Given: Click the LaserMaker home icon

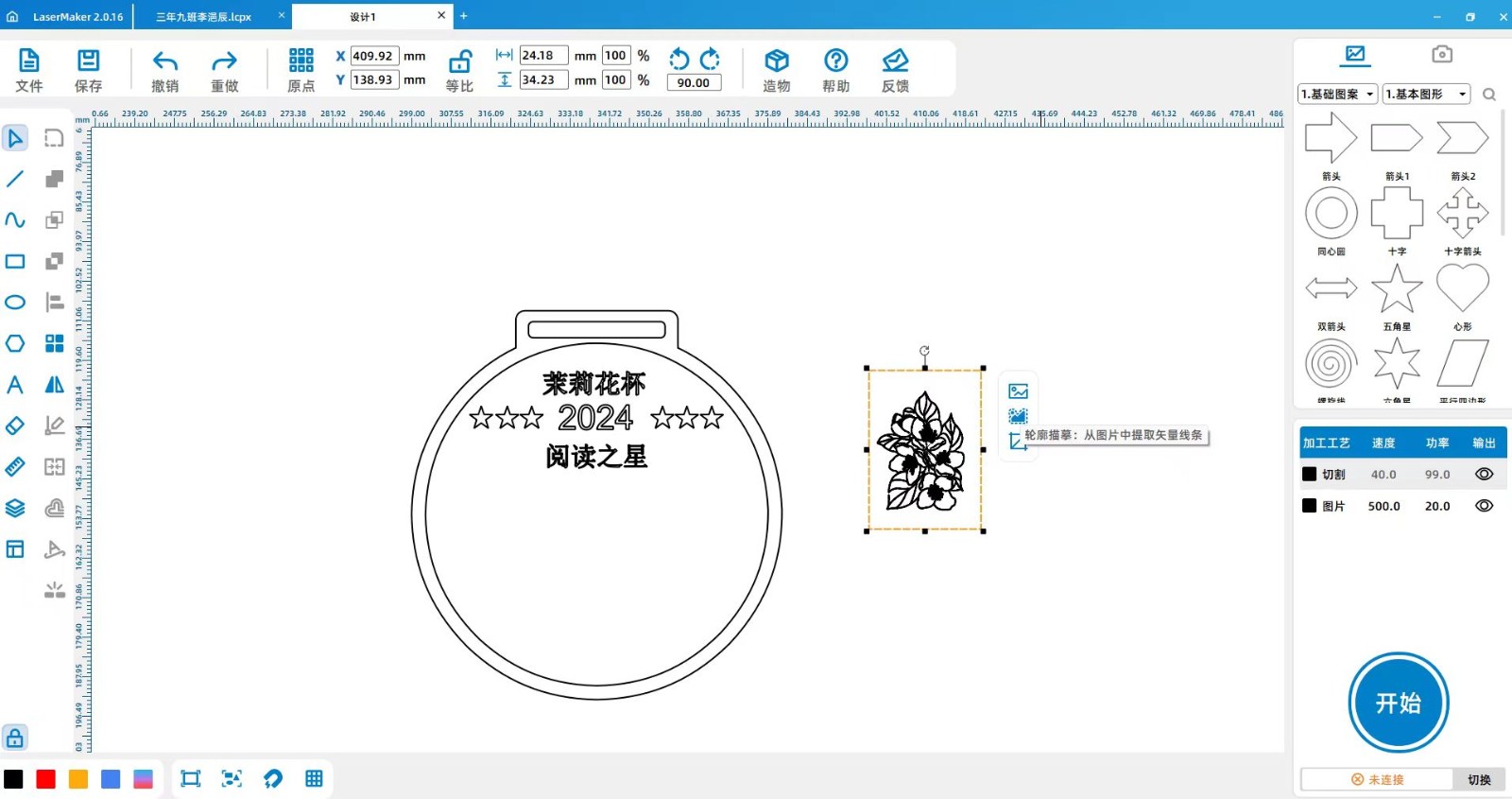Looking at the screenshot, I should (12, 16).
